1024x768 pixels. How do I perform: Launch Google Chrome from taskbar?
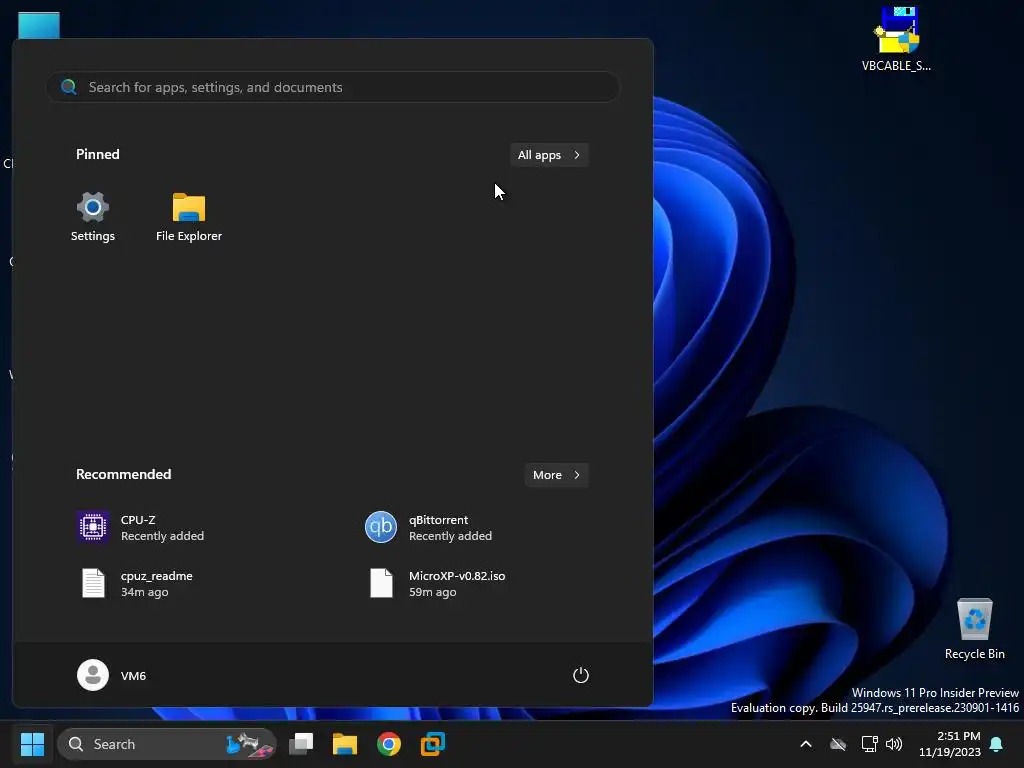coord(389,744)
